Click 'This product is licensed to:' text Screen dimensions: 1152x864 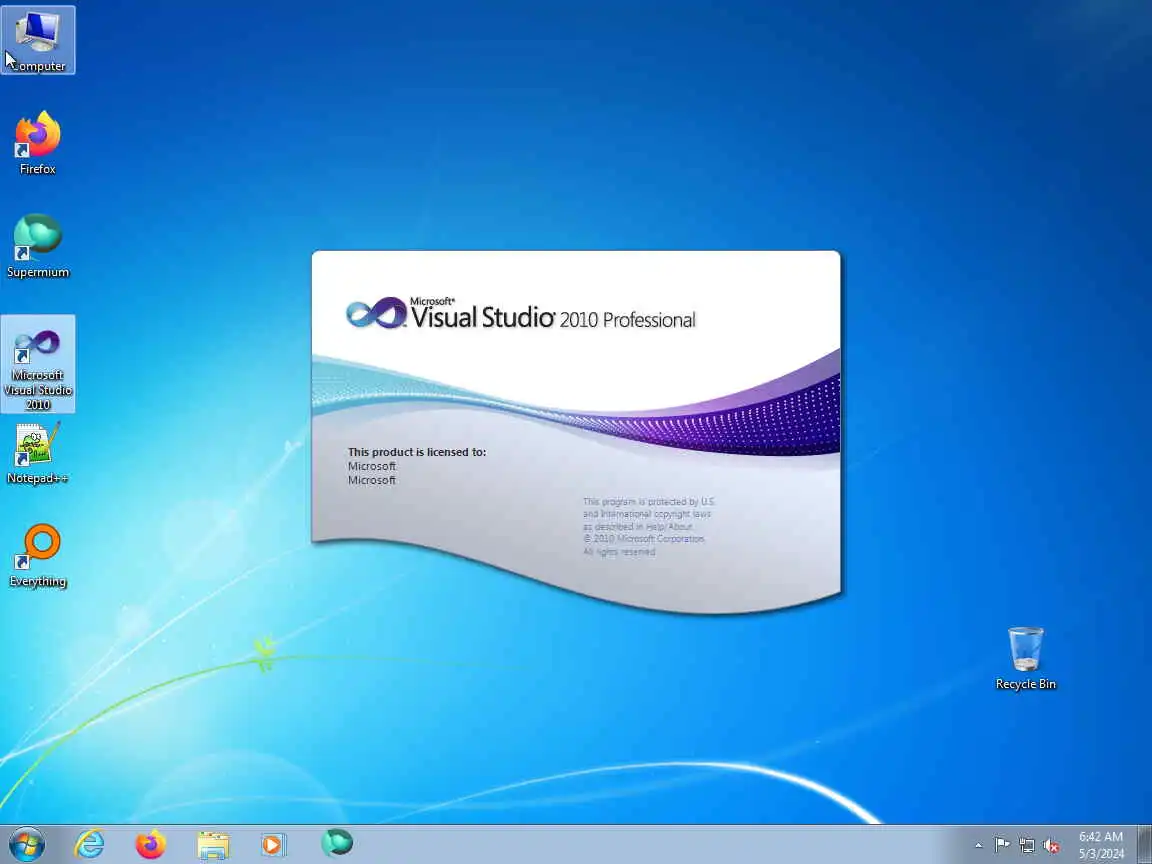[x=417, y=452]
